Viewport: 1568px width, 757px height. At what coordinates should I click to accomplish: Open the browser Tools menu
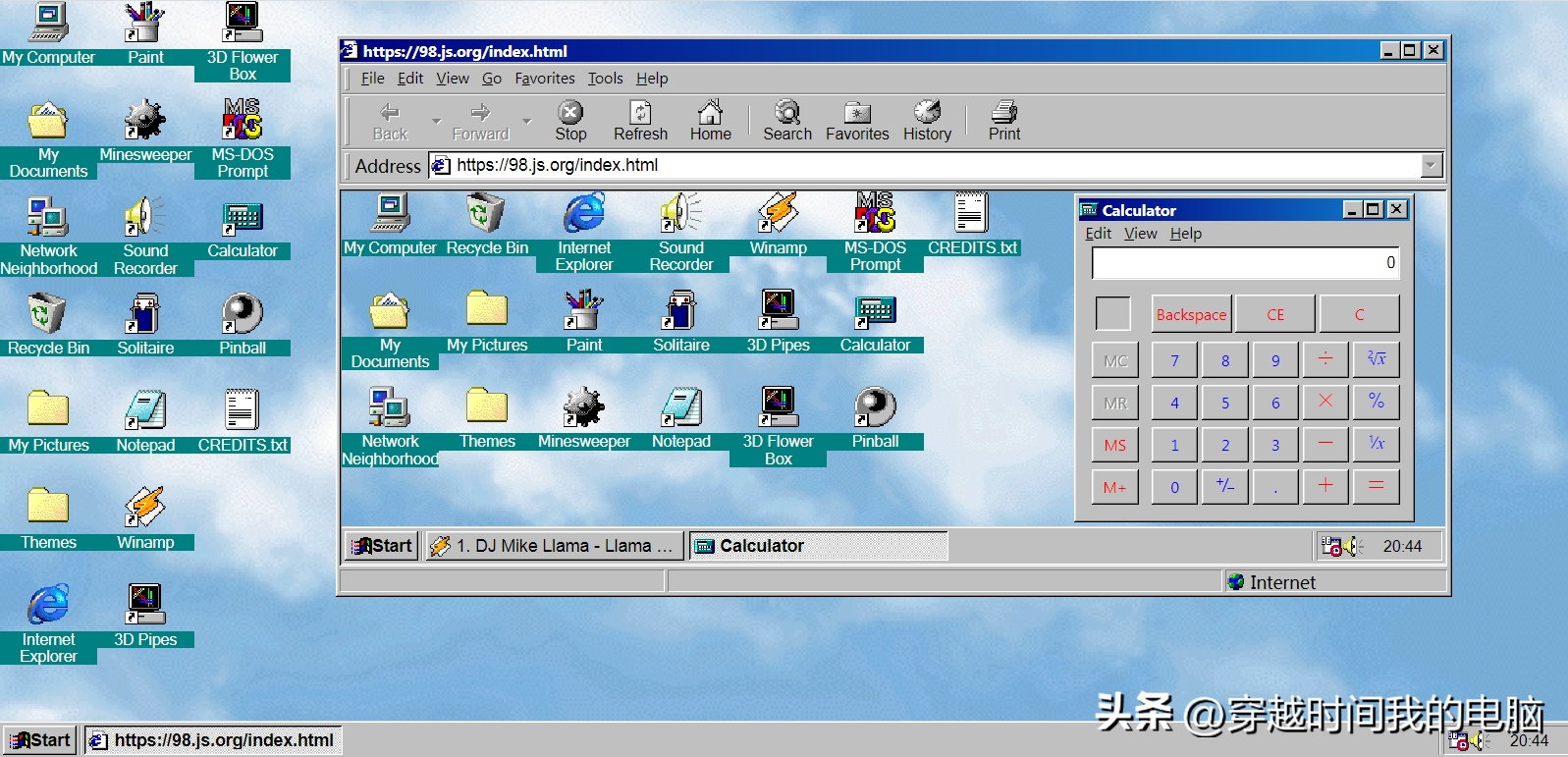[x=606, y=79]
